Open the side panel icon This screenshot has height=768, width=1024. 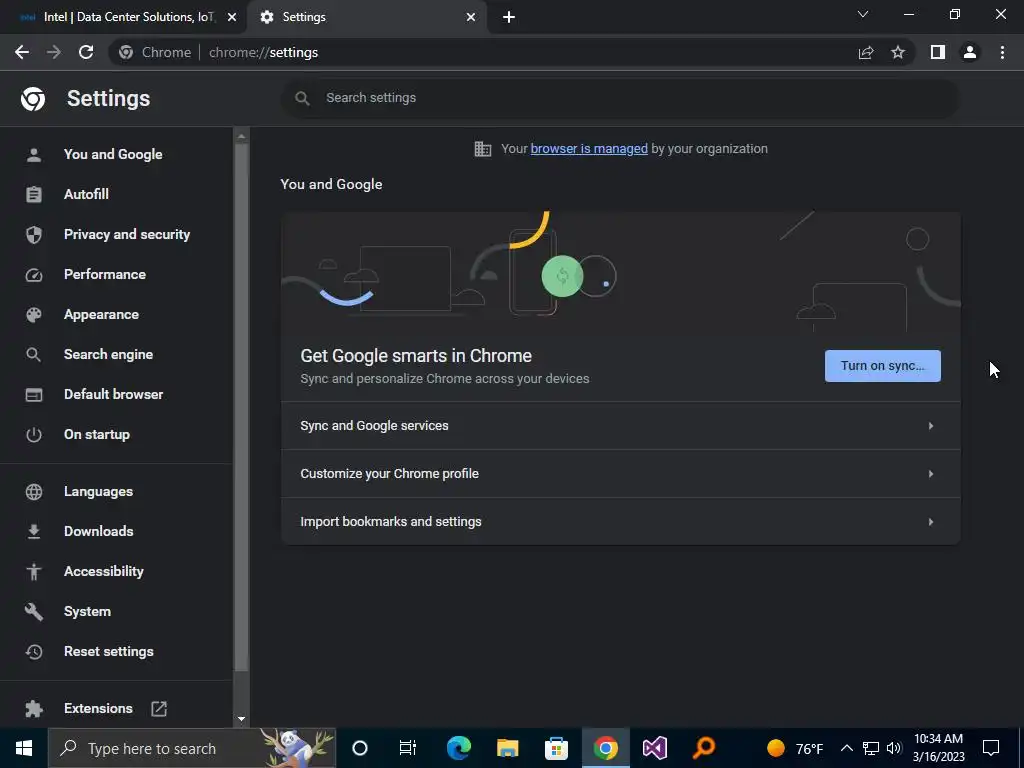(x=938, y=52)
